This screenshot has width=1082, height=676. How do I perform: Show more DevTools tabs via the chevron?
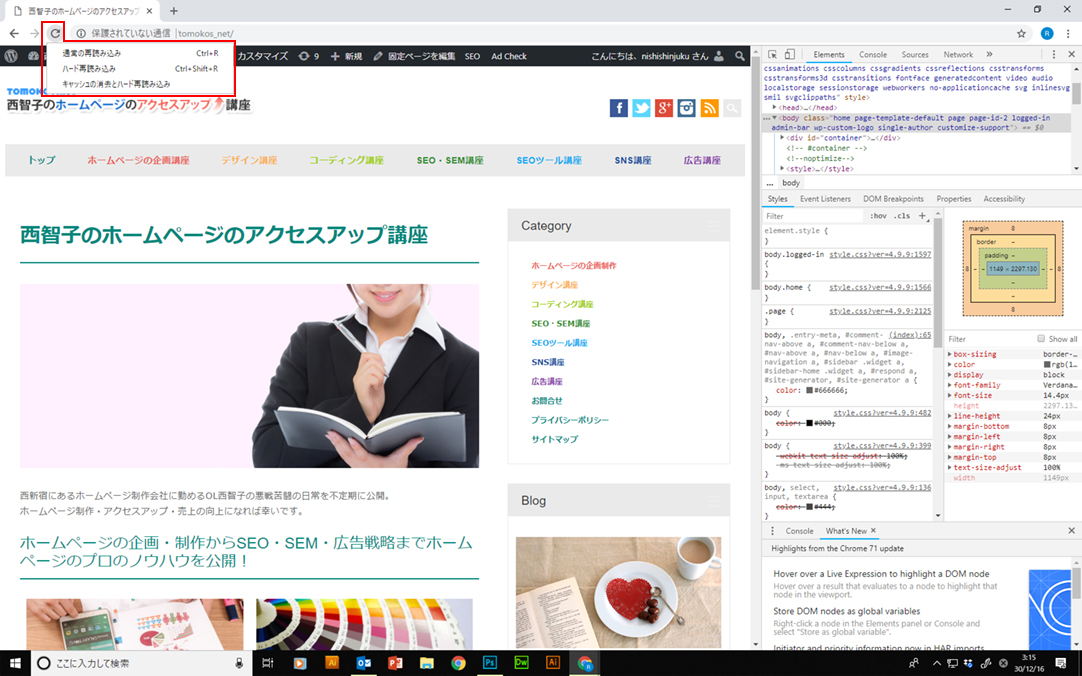tap(989, 55)
